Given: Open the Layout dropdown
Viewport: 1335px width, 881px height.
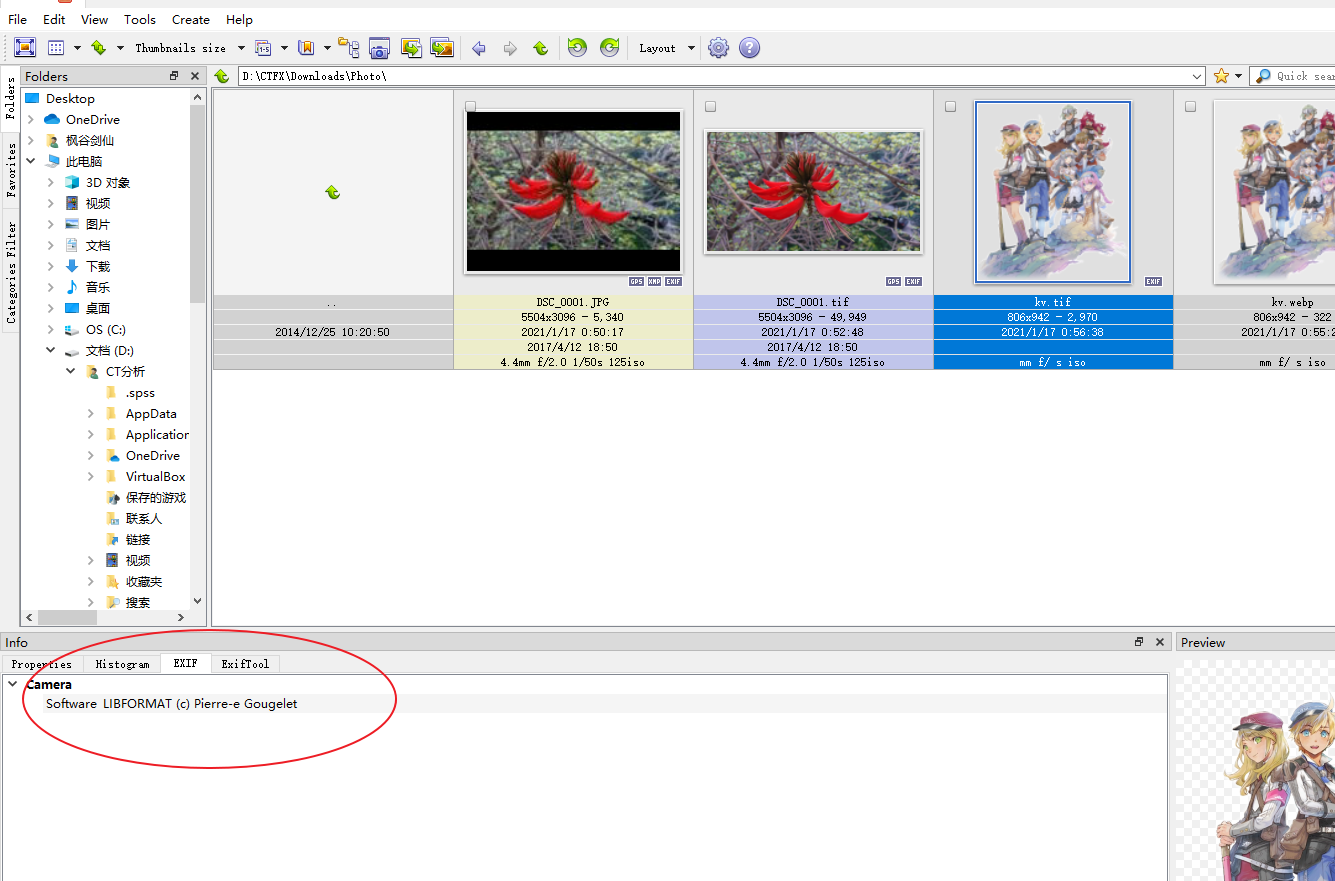Looking at the screenshot, I should 691,48.
